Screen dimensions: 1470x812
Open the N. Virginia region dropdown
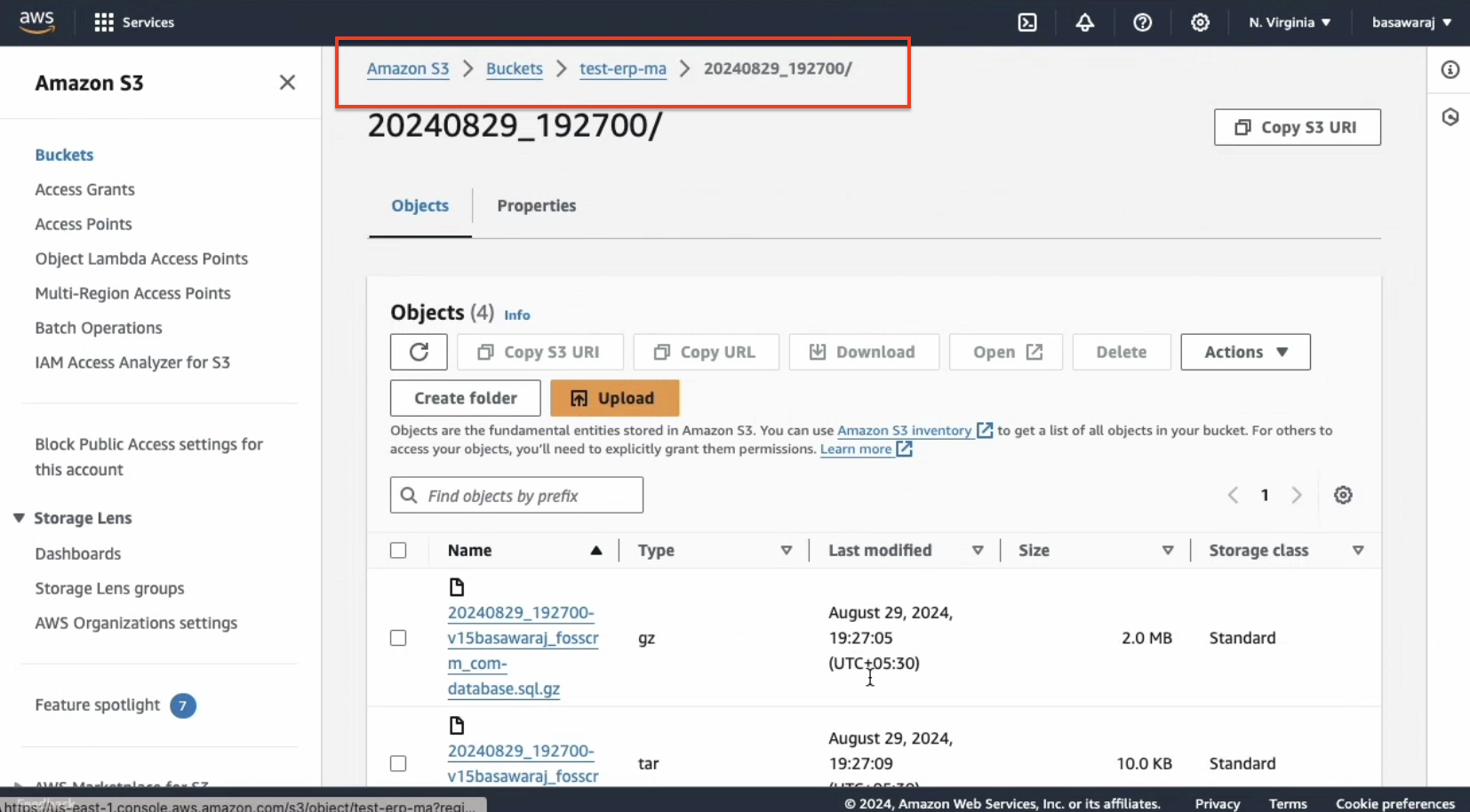pyautogui.click(x=1290, y=22)
